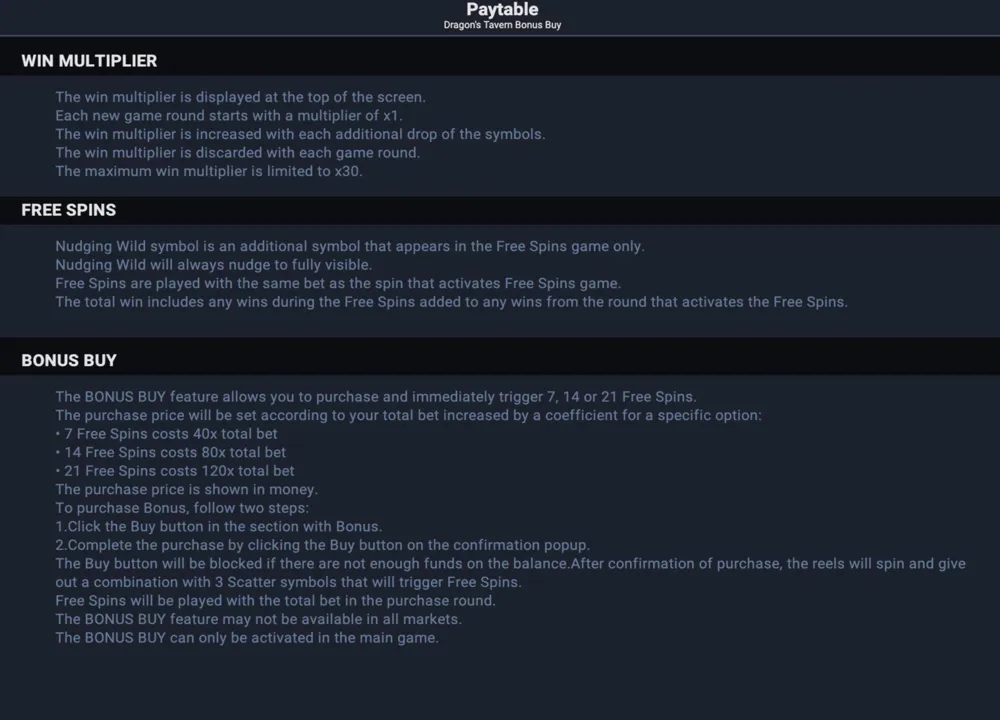Select the WIN MULTIPLIER section header

[89, 61]
